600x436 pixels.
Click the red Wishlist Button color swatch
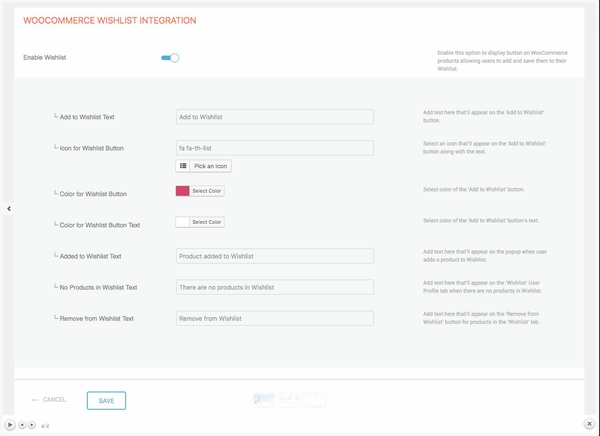coord(182,191)
